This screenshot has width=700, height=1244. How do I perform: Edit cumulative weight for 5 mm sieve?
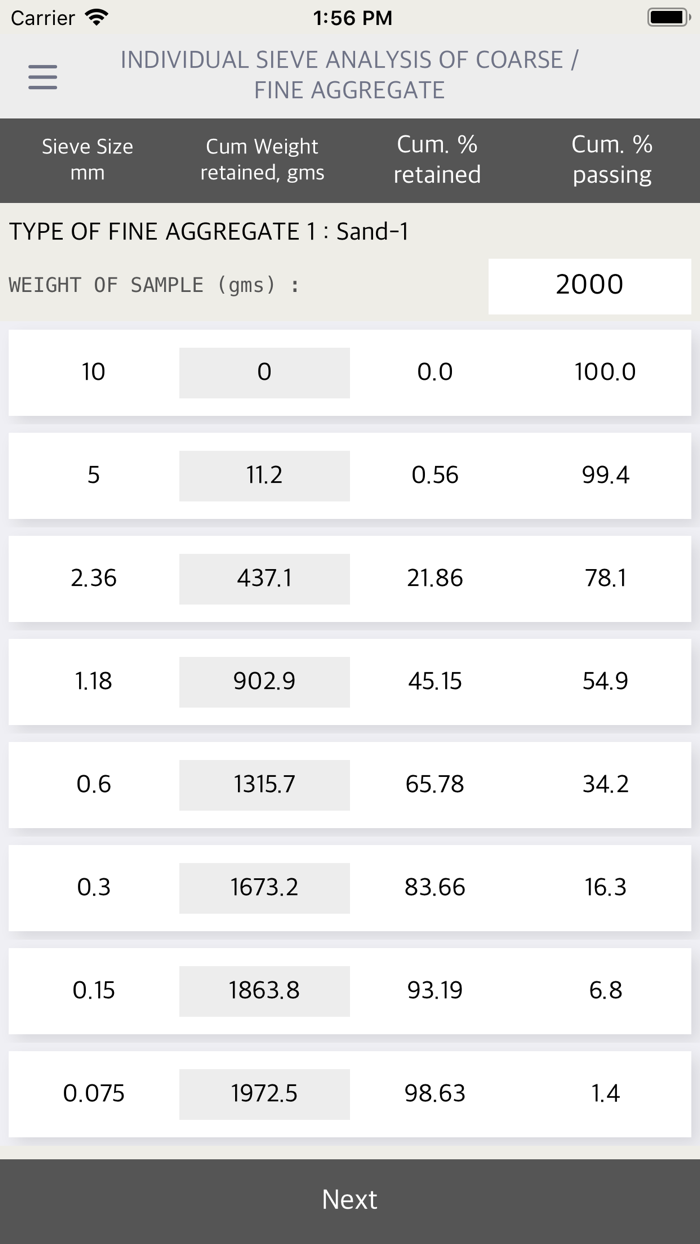264,476
